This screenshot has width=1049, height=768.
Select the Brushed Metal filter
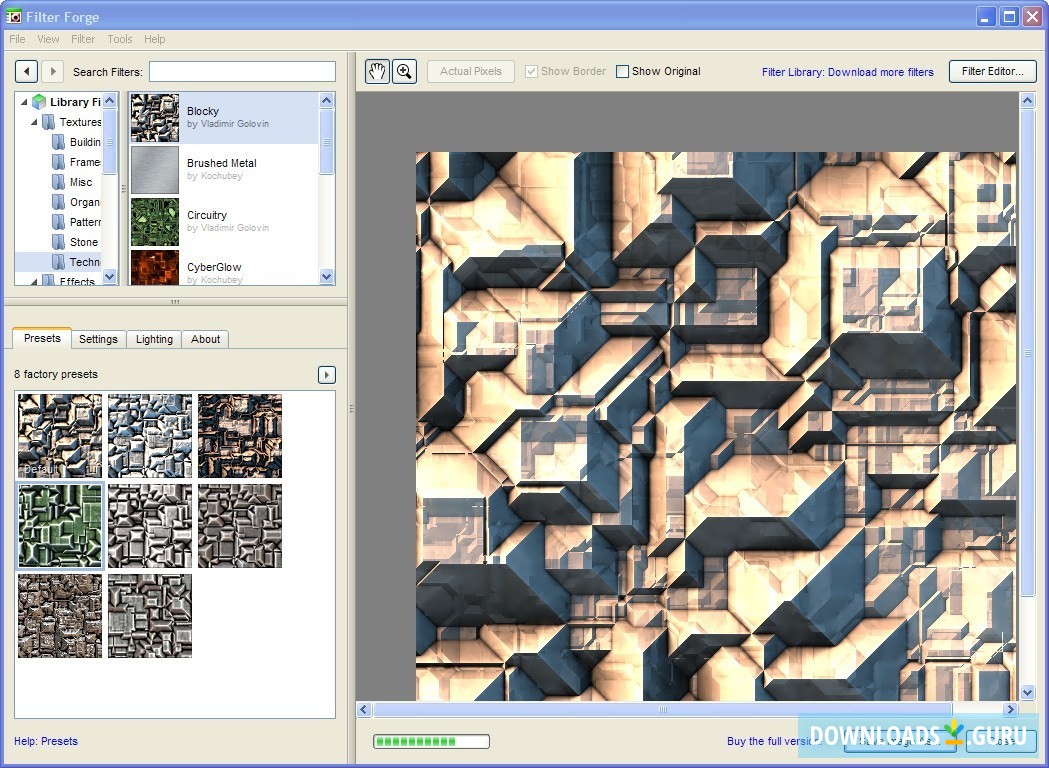click(x=224, y=169)
